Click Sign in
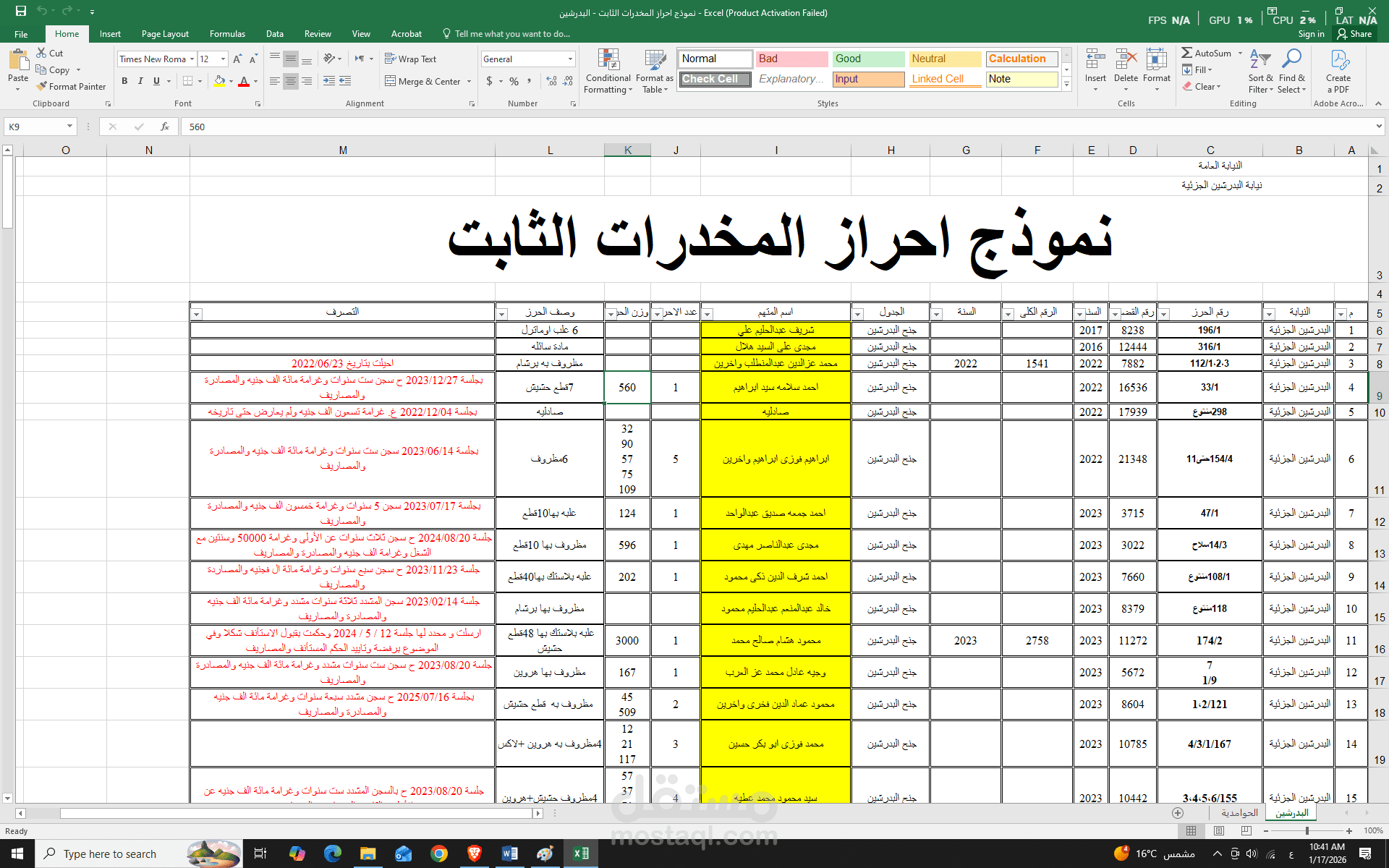 1311,34
